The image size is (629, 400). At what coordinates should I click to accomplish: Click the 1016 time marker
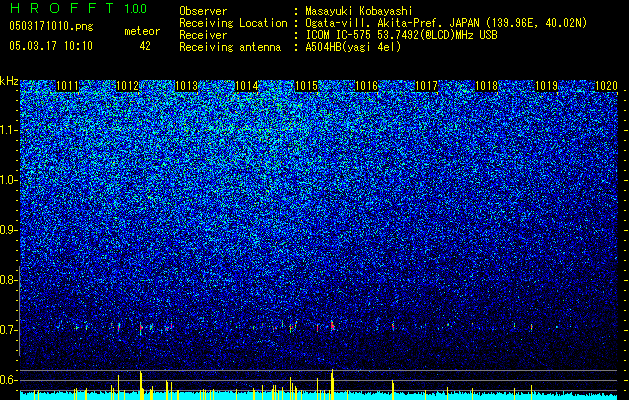366,86
